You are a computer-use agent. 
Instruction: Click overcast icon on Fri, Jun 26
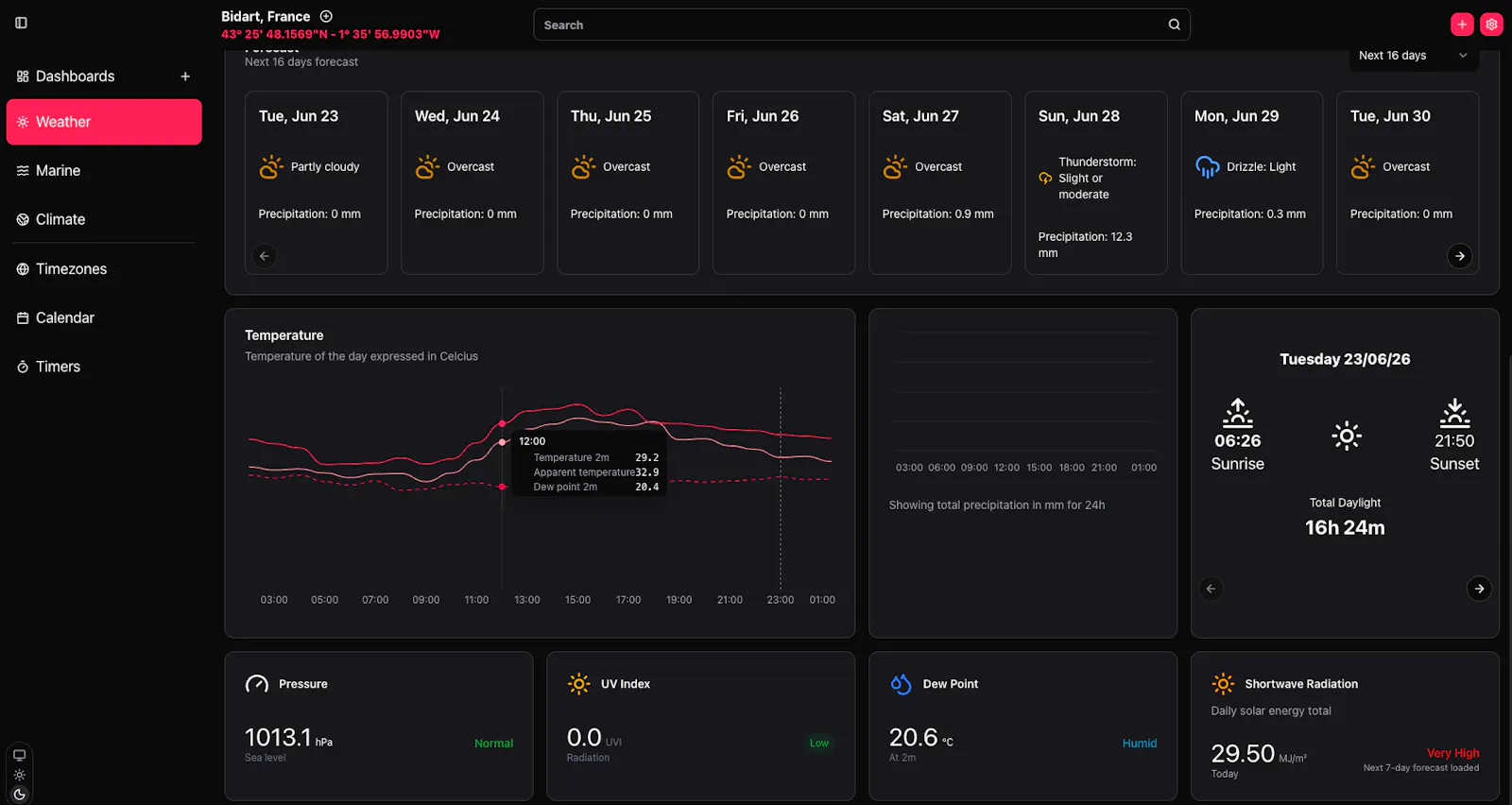739,167
